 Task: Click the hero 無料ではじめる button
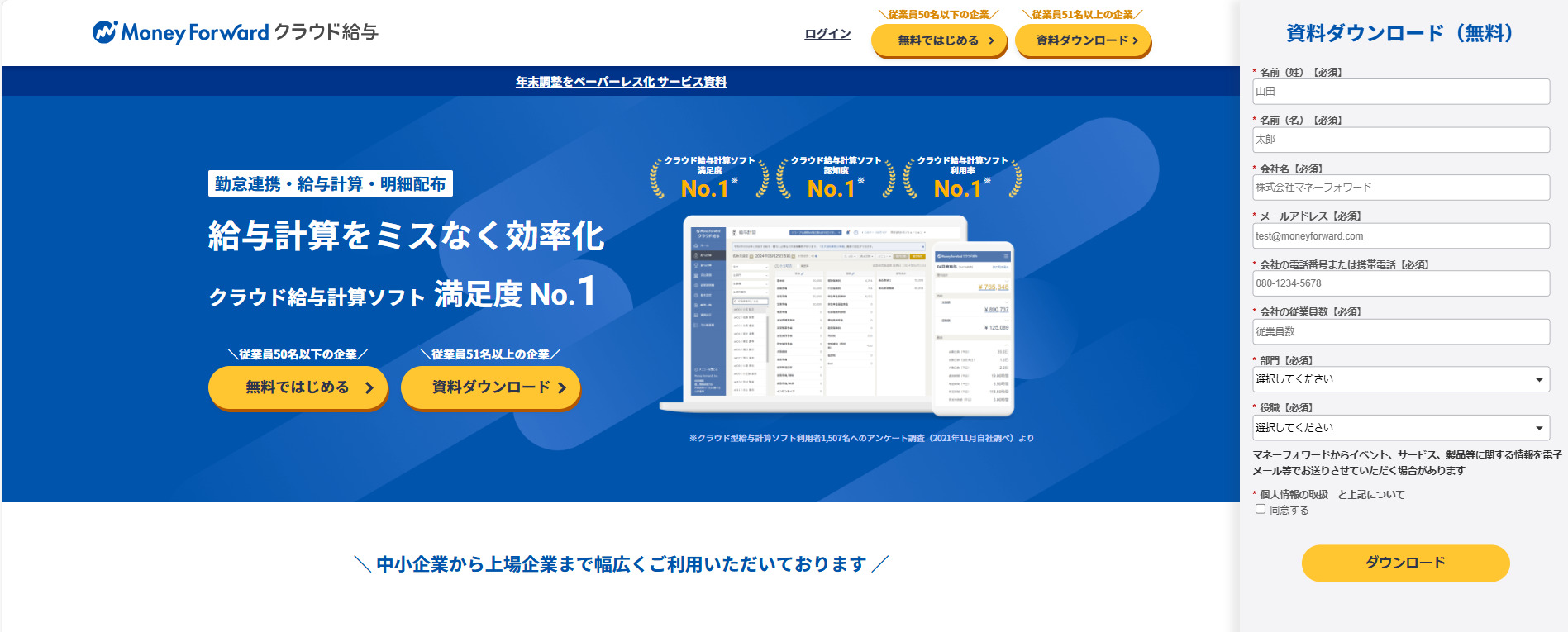pyautogui.click(x=298, y=387)
